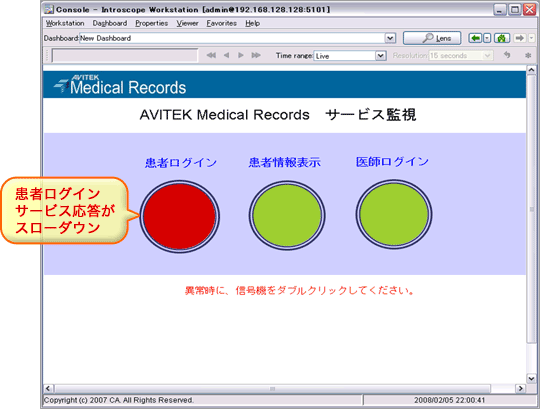This screenshot has height=409, width=540.
Task: Click the horizontal scrollbar thumb
Action: pyautogui.click(x=272, y=388)
